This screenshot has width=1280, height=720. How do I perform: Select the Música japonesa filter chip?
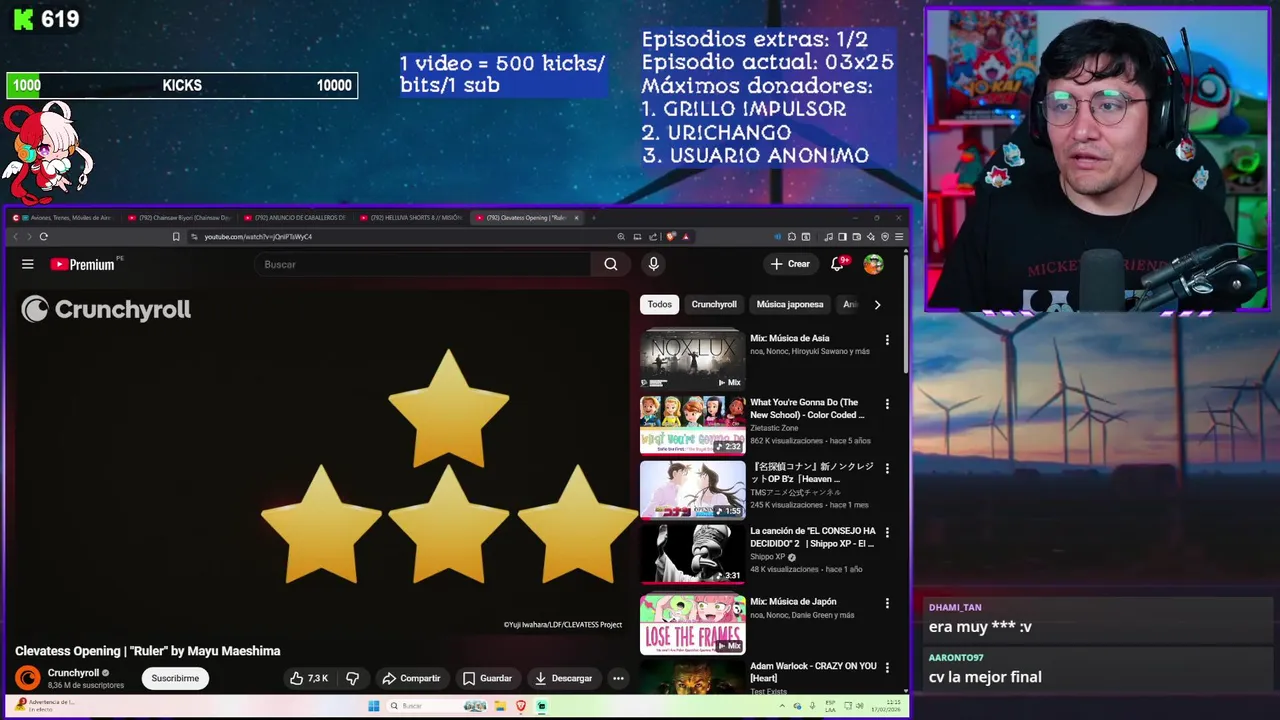click(790, 304)
